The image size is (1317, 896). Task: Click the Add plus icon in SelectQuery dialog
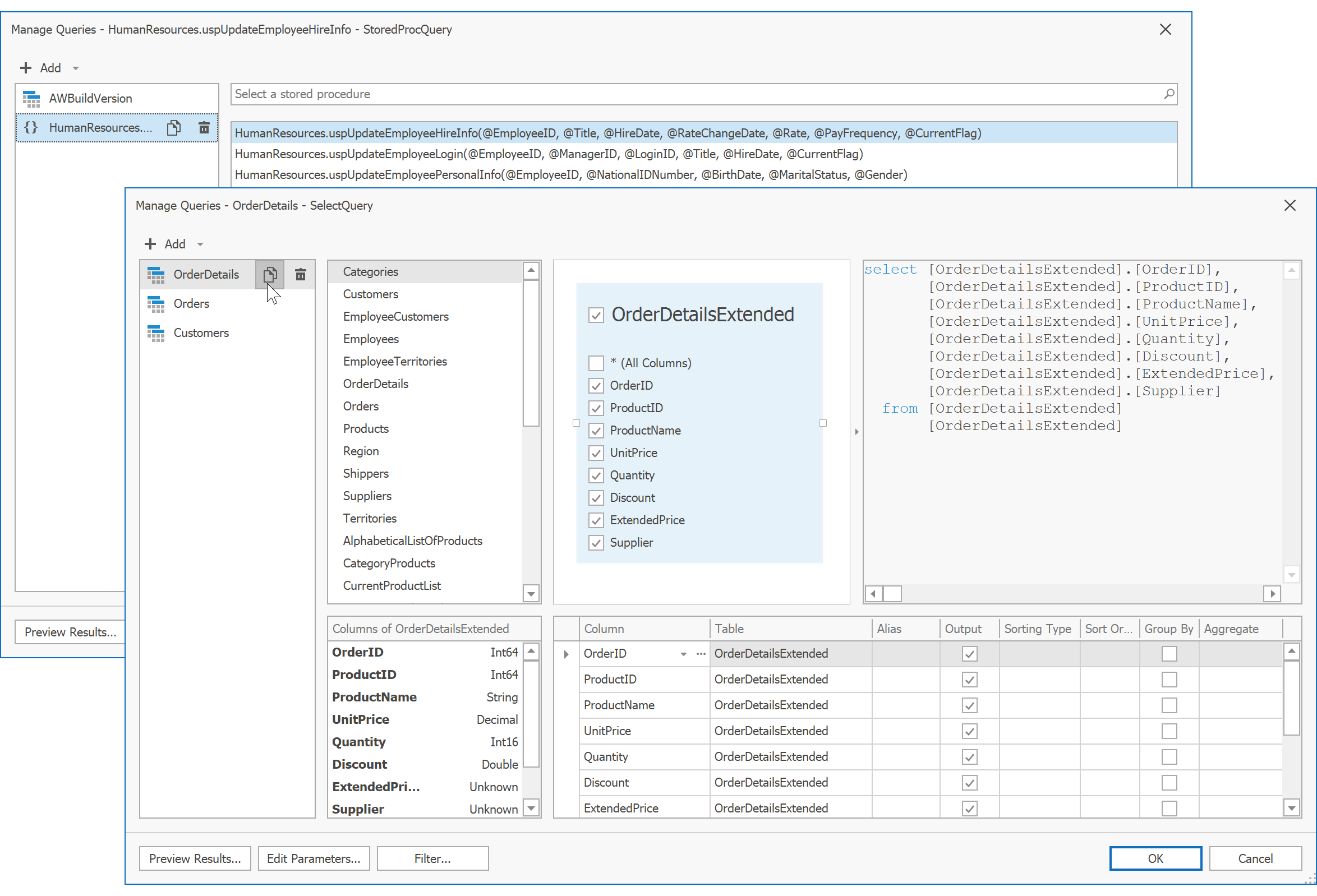[x=150, y=243]
